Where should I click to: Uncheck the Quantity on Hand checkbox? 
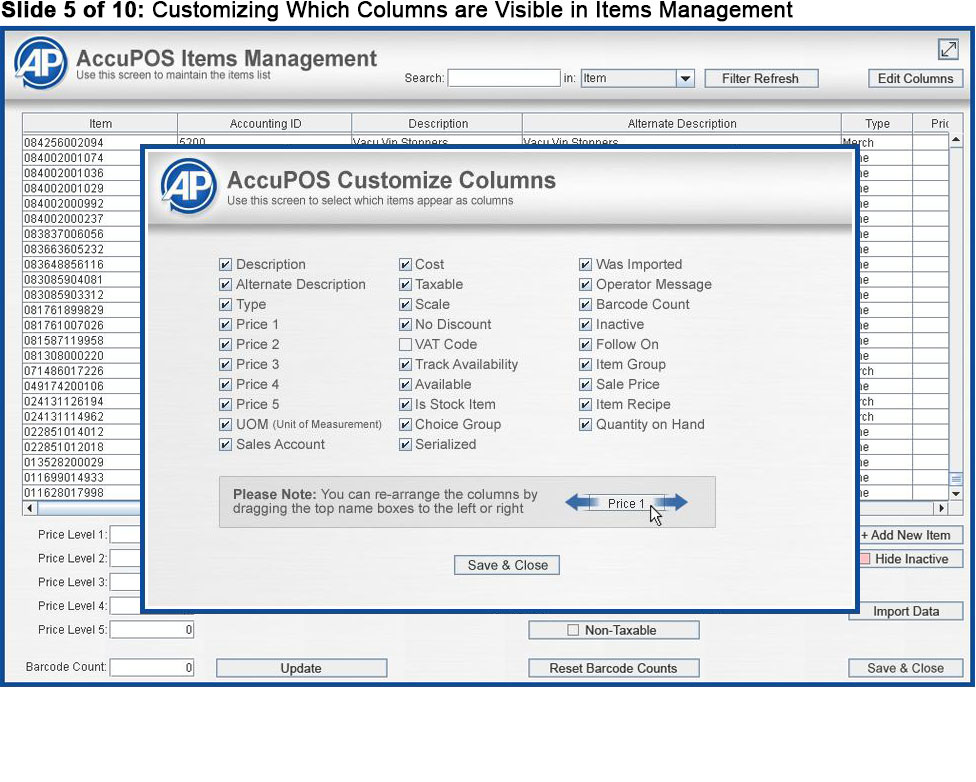(x=585, y=425)
